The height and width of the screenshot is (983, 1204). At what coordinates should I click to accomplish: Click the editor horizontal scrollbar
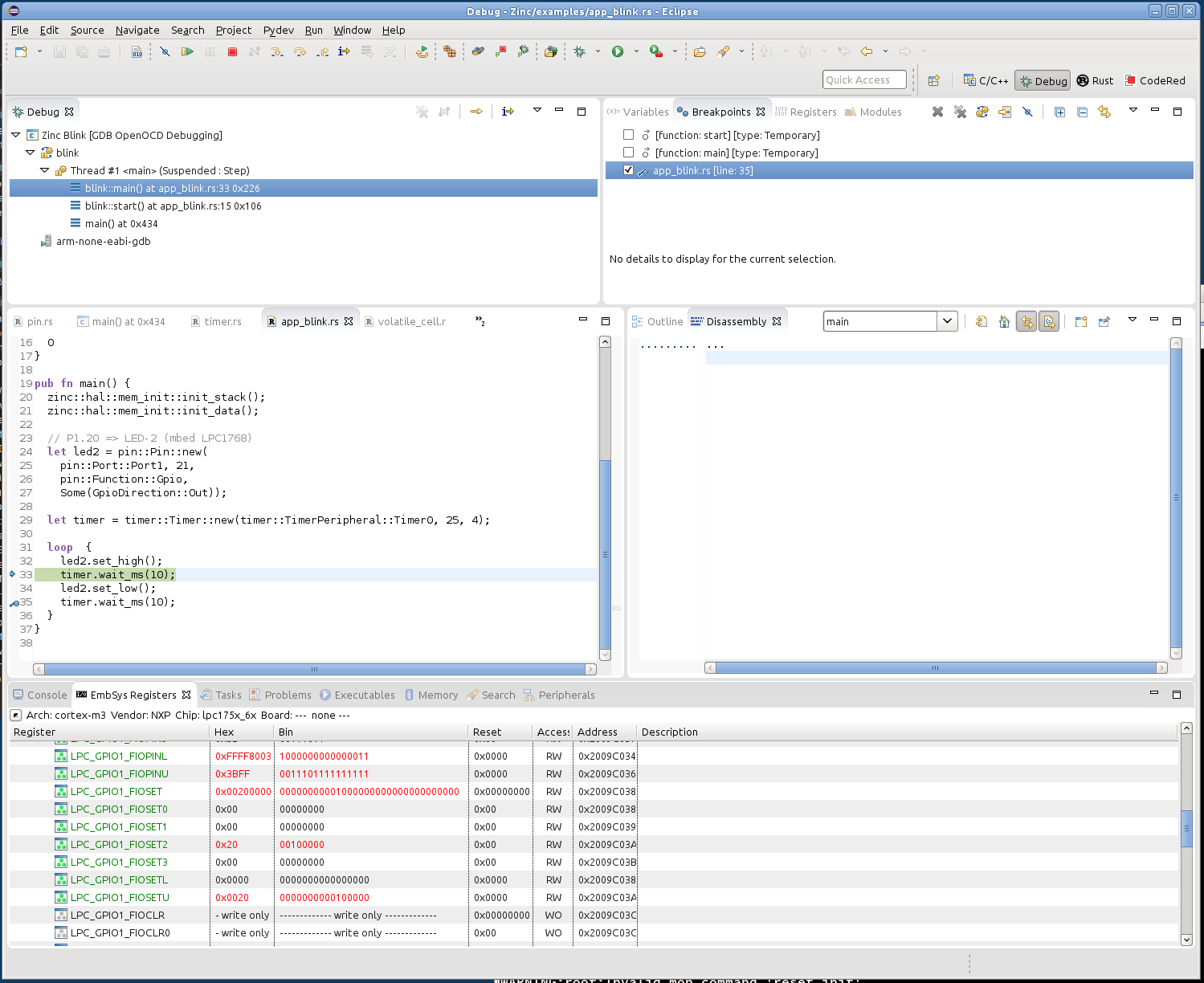[x=314, y=669]
